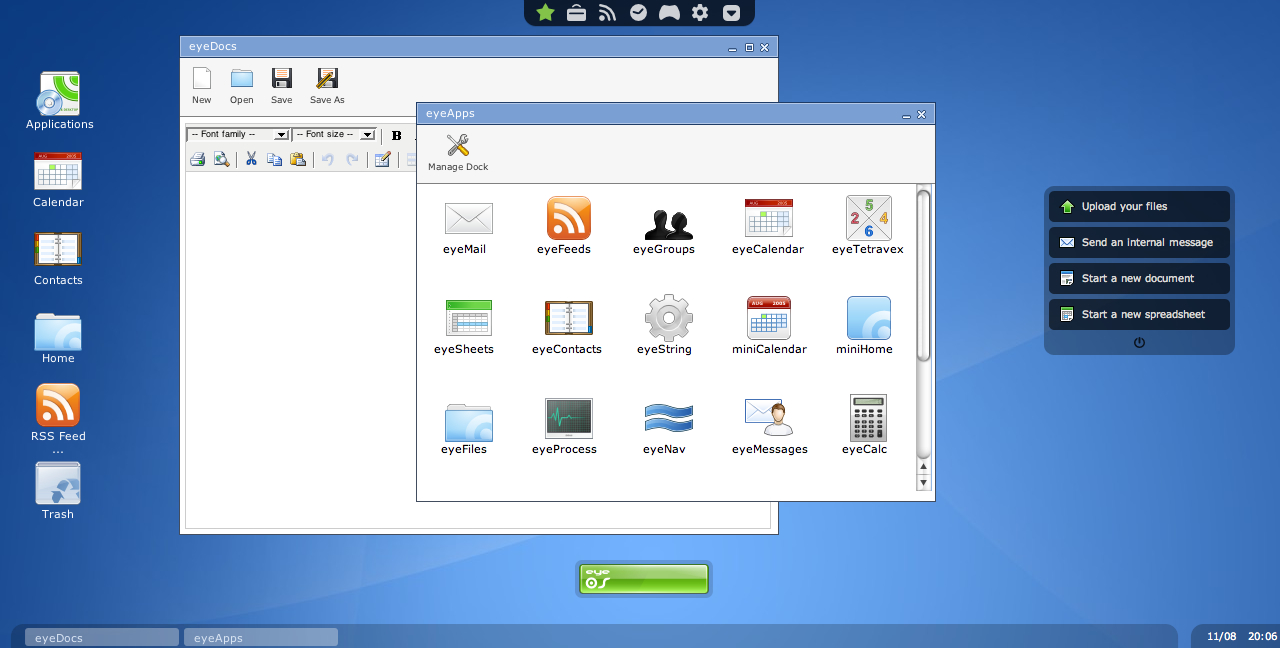The image size is (1280, 648).
Task: Click eyeApps scrollbar down arrow
Action: 923,483
